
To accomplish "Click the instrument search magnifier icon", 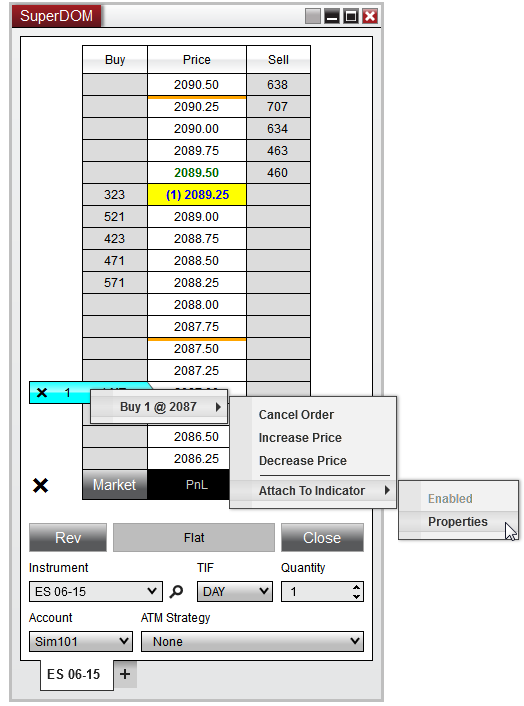I will 176,591.
